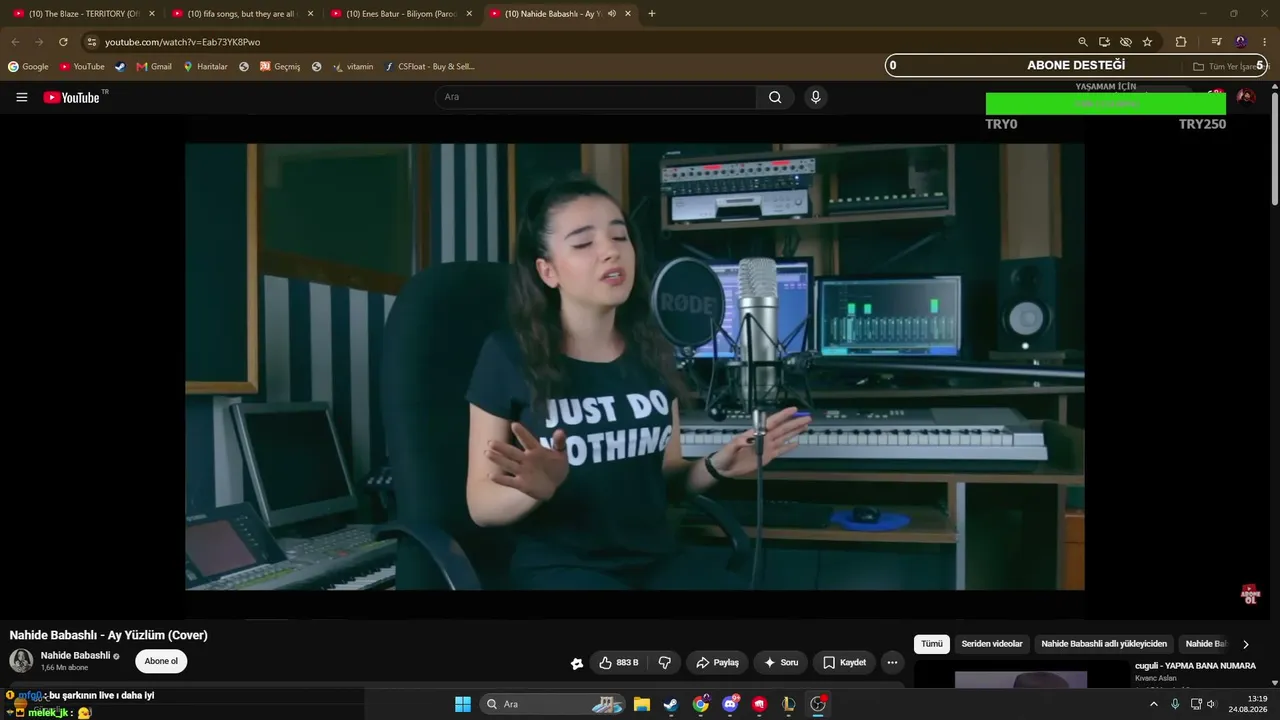Screen dimensions: 1280x720
Task: Open the Nahide Babashli channel name link
Action: (x=76, y=656)
